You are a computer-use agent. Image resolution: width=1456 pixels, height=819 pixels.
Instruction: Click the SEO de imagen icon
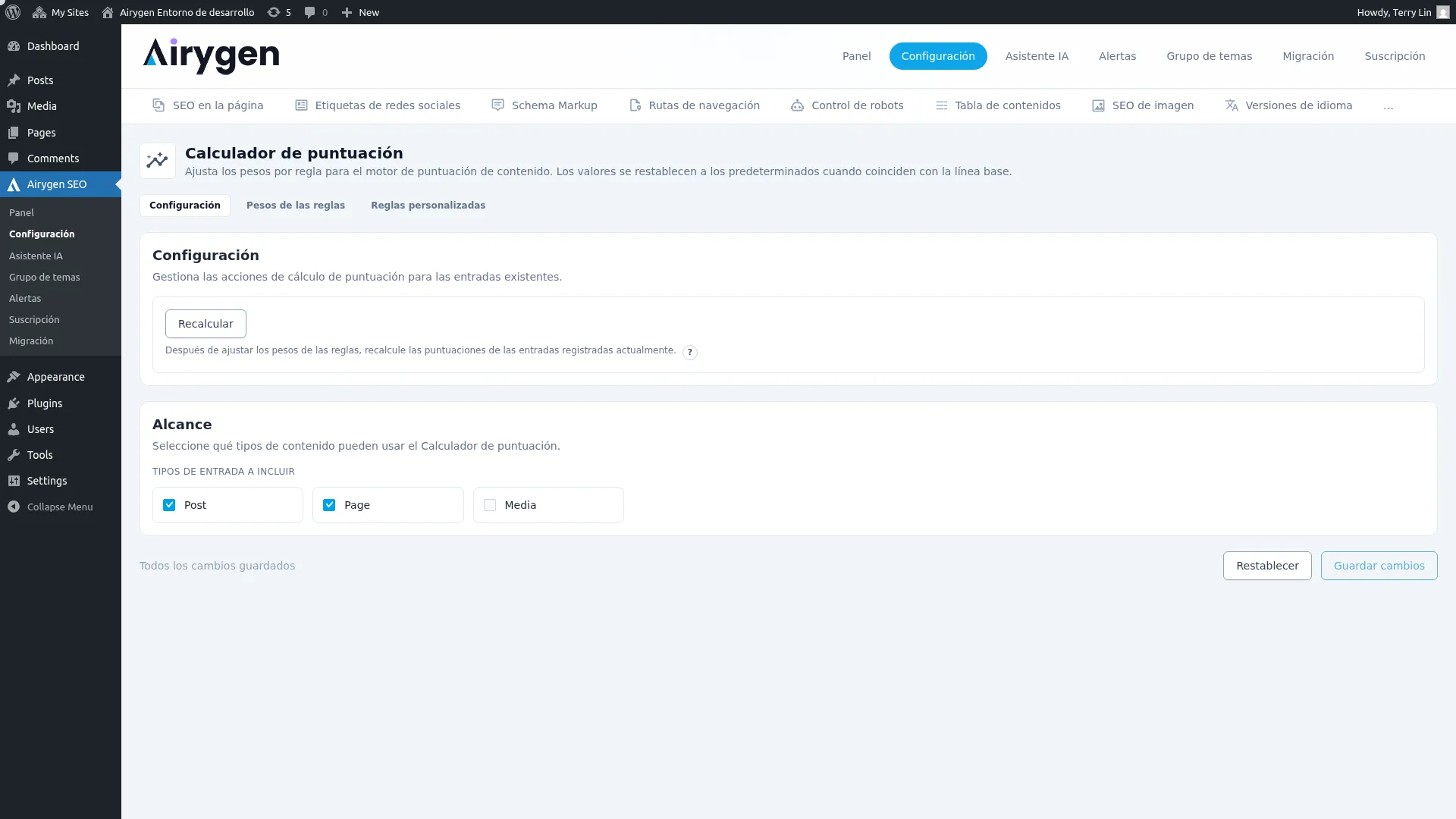tap(1098, 105)
